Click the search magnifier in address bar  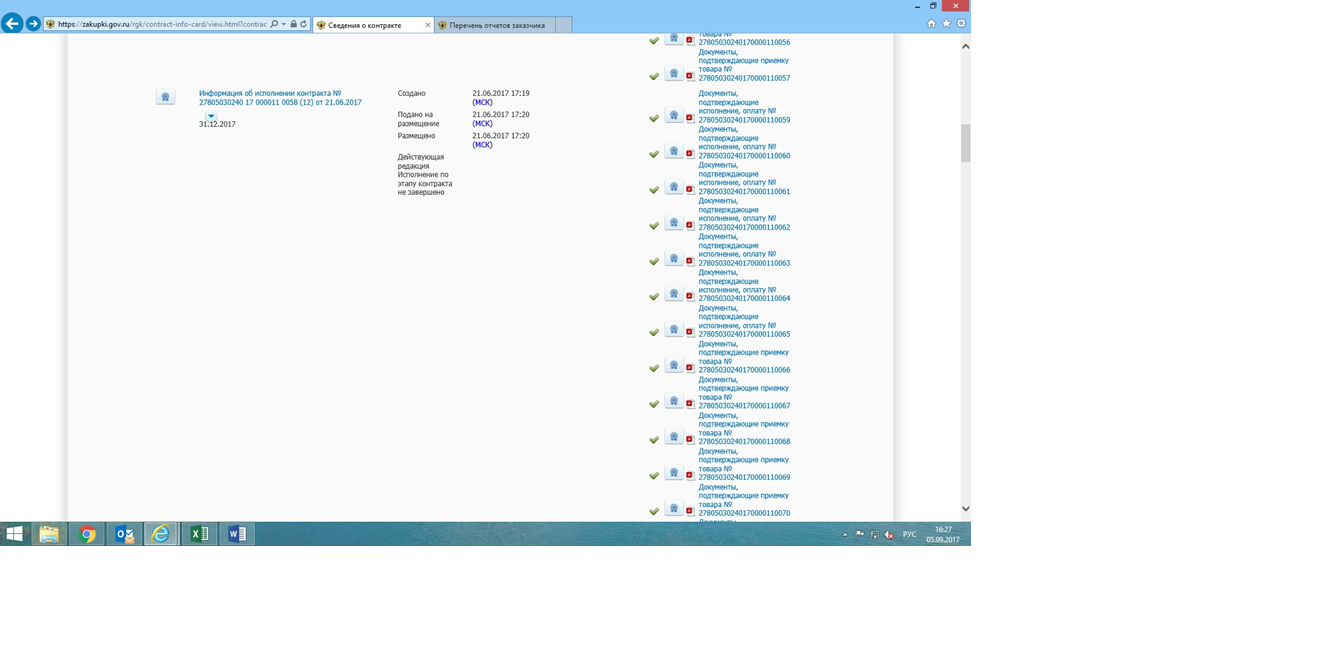[274, 24]
